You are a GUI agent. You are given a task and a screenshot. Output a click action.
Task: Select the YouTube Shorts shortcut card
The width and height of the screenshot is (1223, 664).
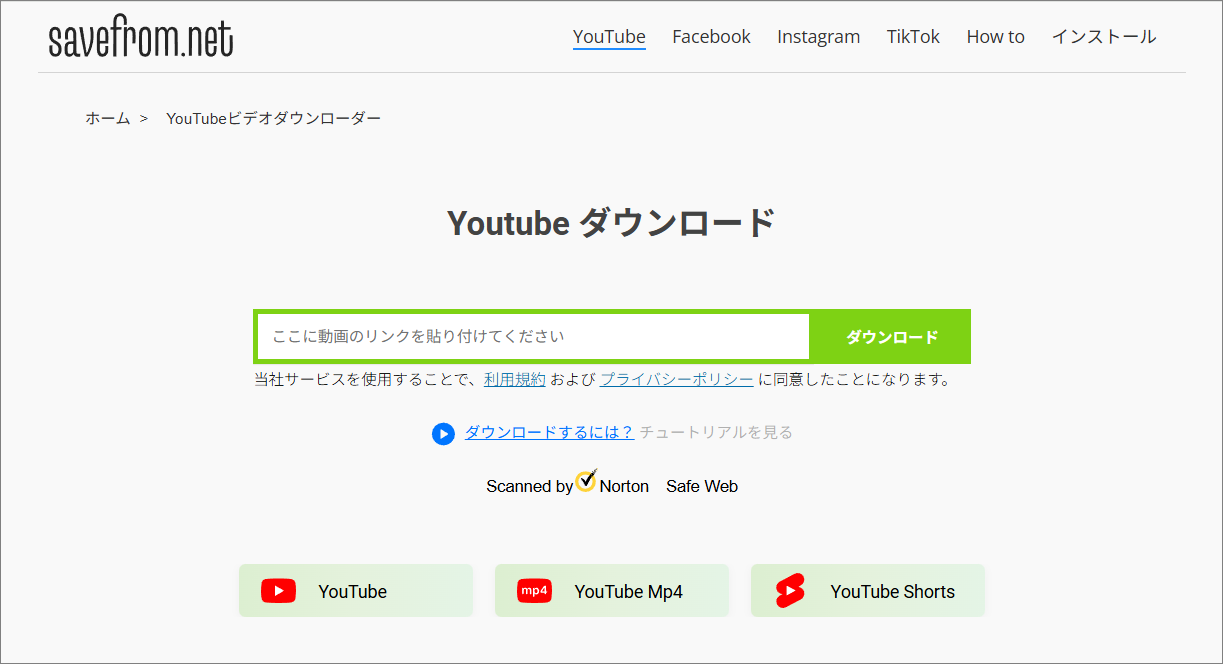[x=867, y=590]
